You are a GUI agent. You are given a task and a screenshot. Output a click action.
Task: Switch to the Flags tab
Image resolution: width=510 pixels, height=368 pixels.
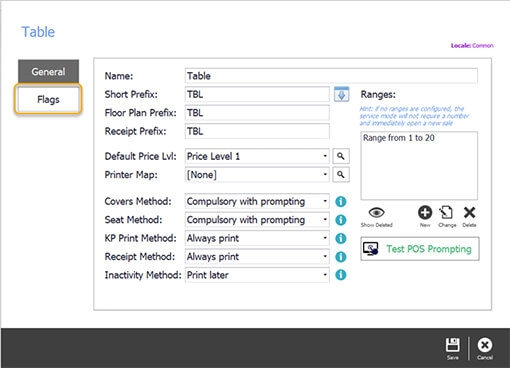click(48, 99)
